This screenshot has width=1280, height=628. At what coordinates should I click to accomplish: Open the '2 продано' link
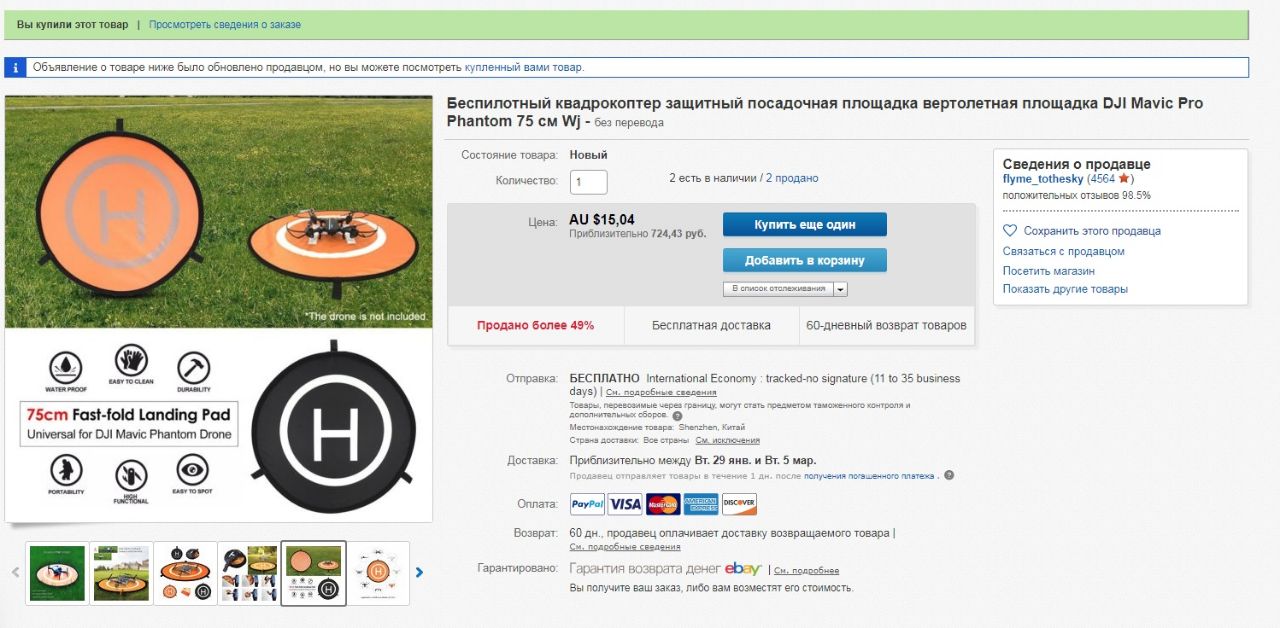point(792,178)
